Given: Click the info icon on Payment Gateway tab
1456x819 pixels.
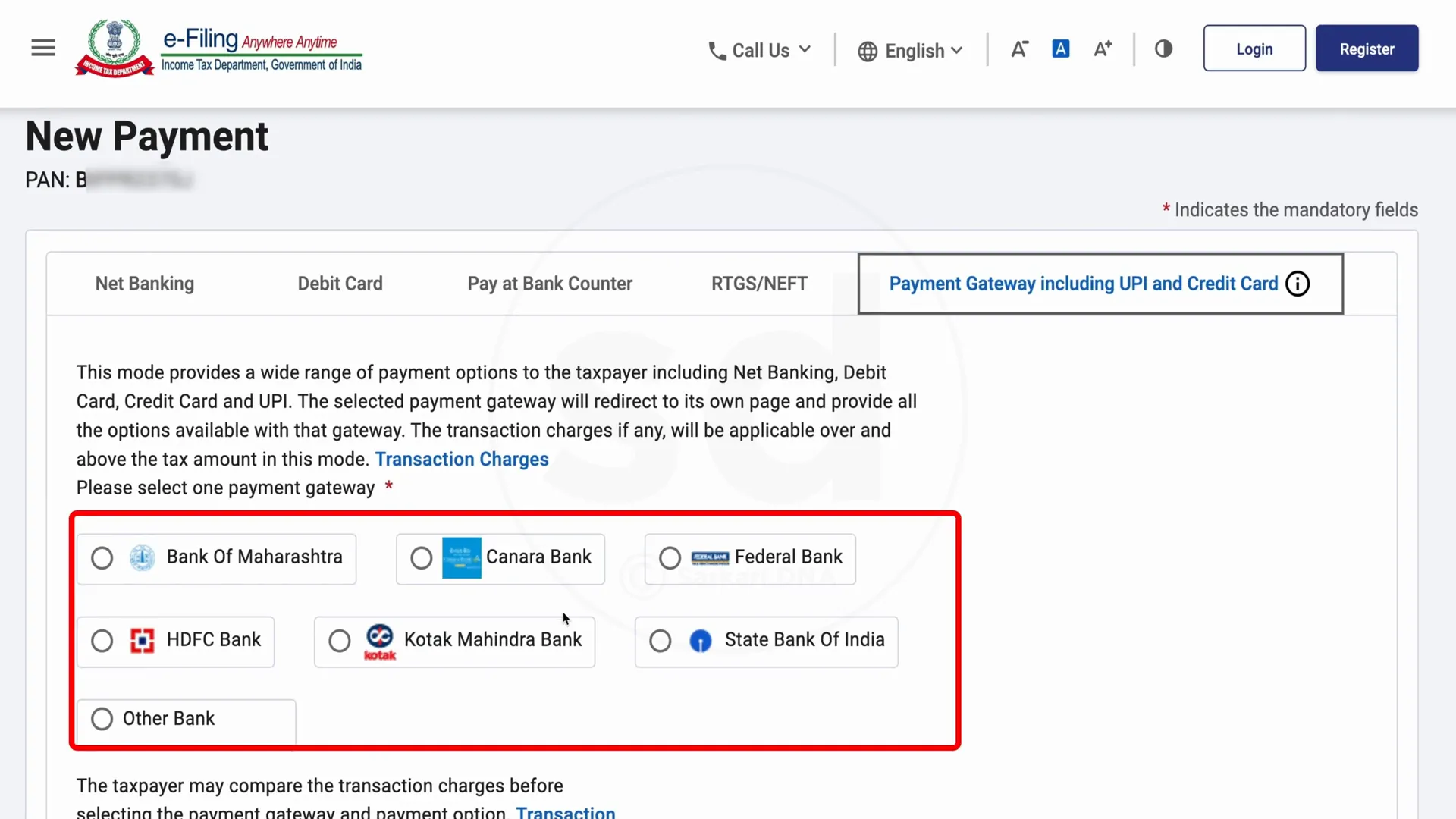Looking at the screenshot, I should [x=1298, y=284].
